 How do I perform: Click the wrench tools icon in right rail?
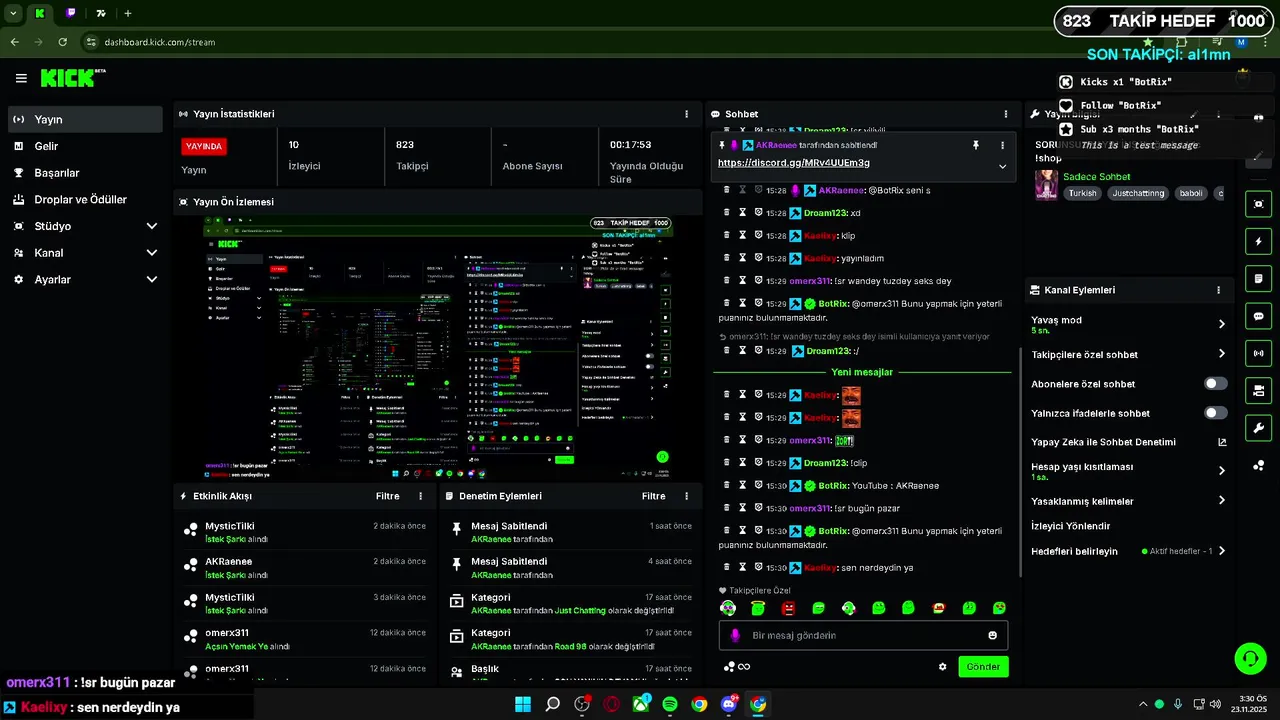[x=1258, y=428]
